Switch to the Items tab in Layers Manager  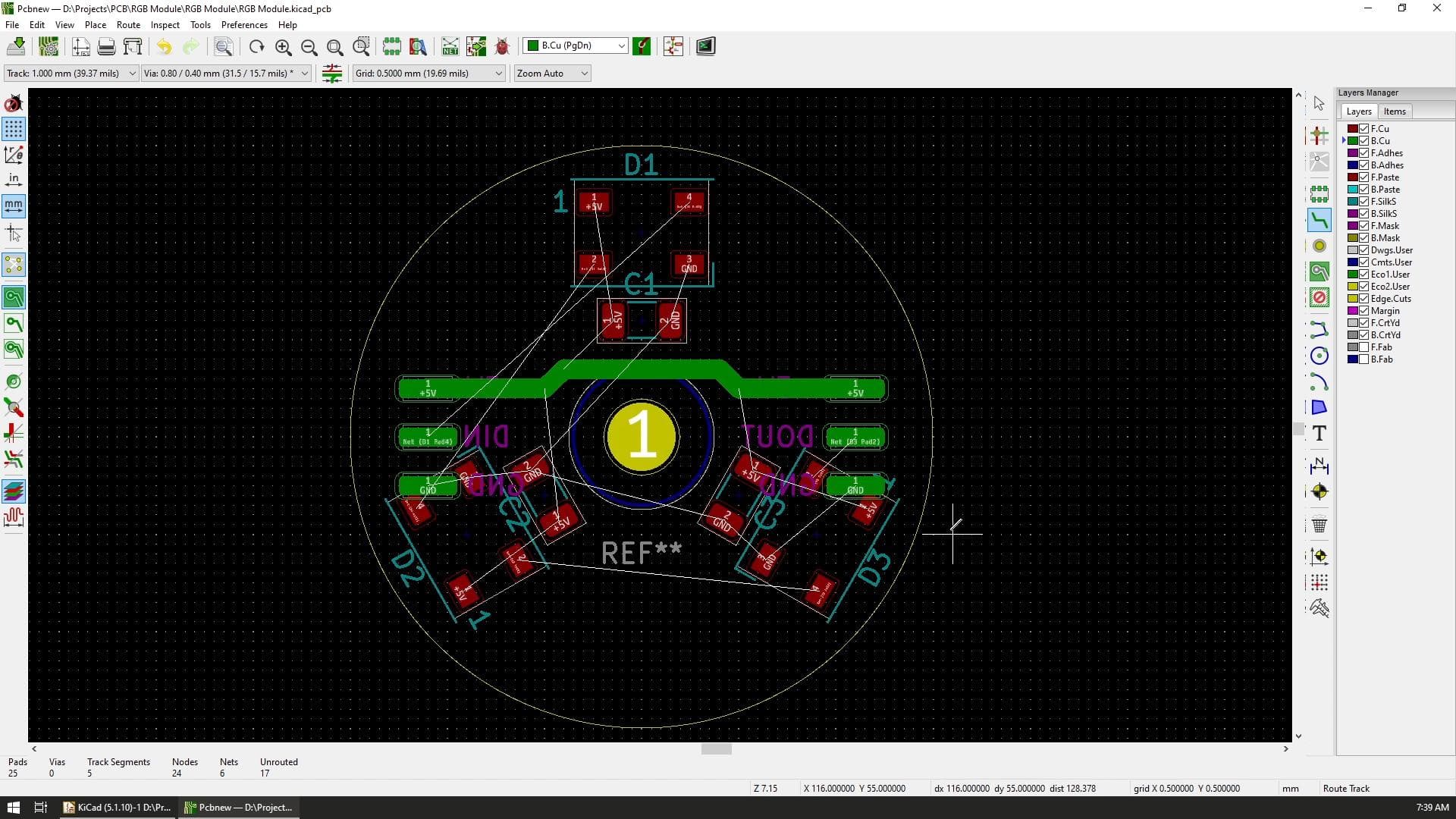[x=1395, y=111]
